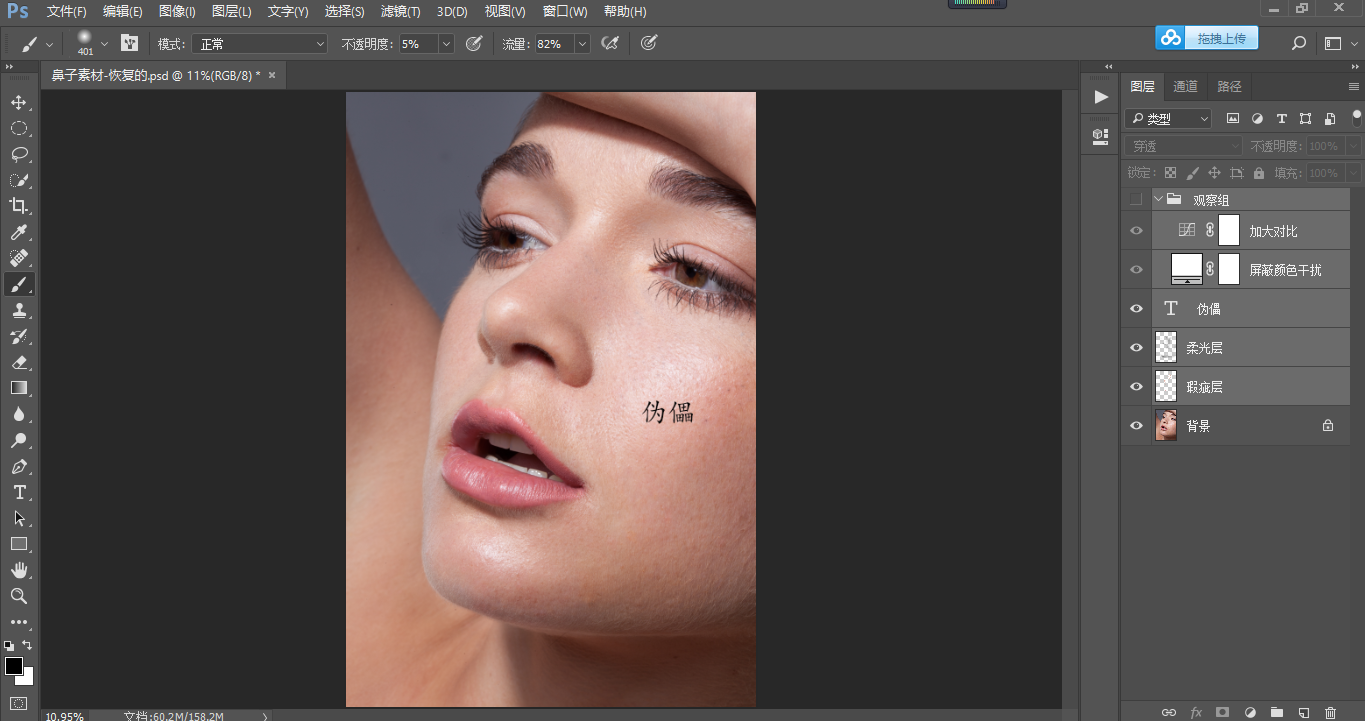Switch to the 通道 tab
This screenshot has height=721, width=1365.
[x=1185, y=87]
